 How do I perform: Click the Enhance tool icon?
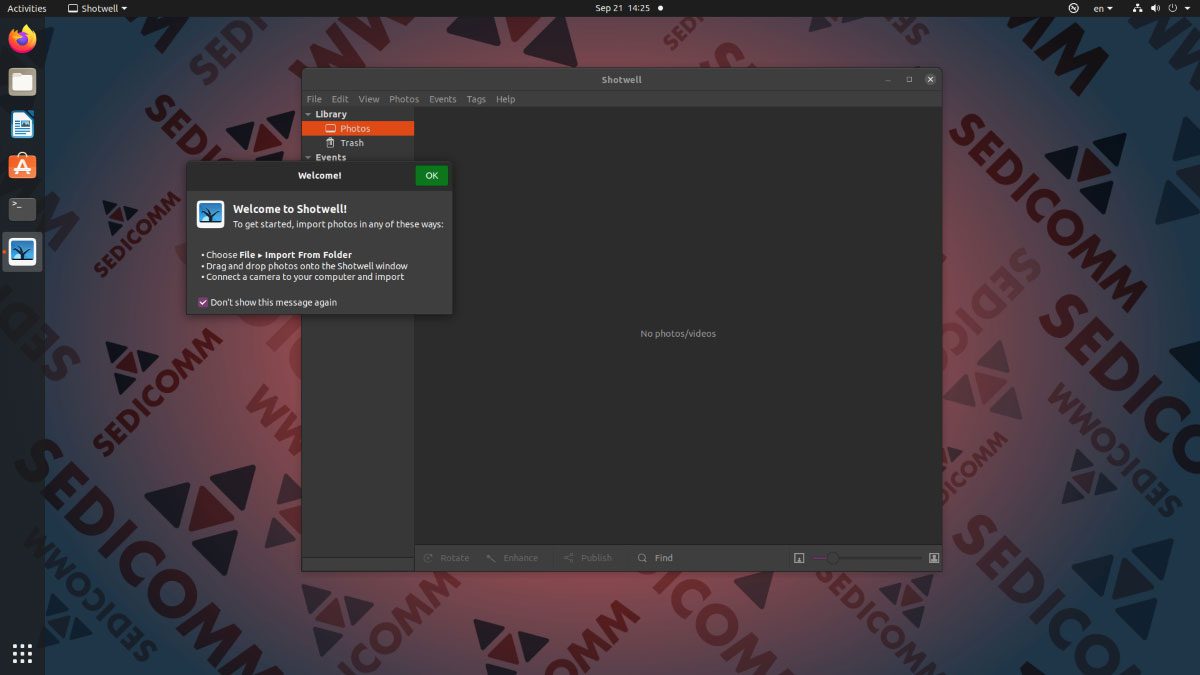[x=491, y=558]
